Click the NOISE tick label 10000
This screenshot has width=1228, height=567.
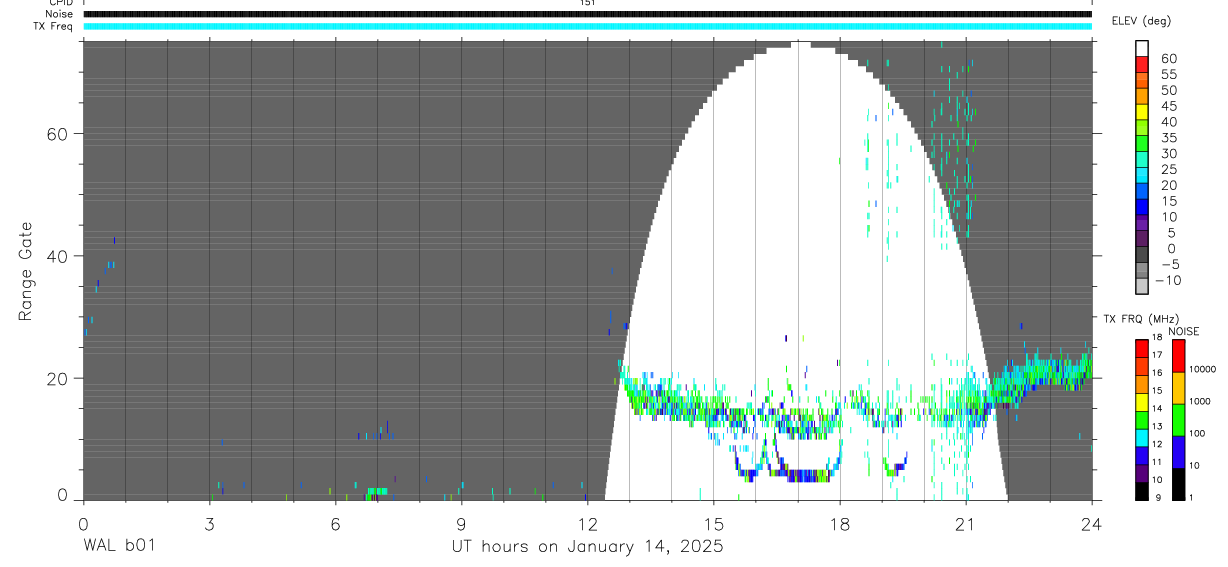click(x=1203, y=369)
